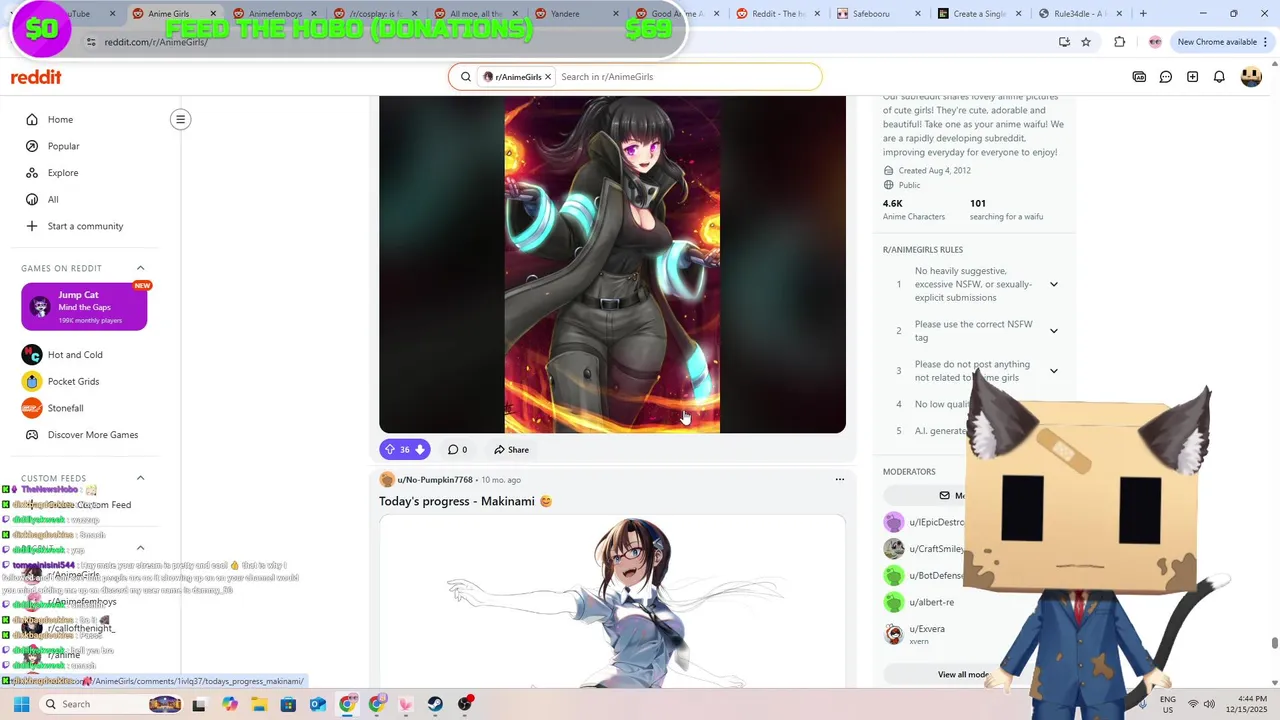The image size is (1280, 720).
Task: Open the Pocket Grids game
Action: pyautogui.click(x=73, y=381)
